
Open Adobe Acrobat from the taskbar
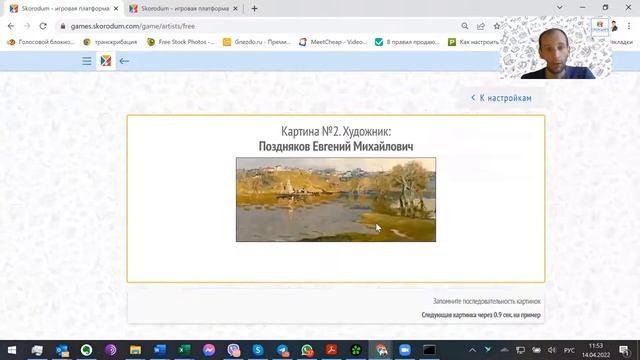tap(331, 350)
